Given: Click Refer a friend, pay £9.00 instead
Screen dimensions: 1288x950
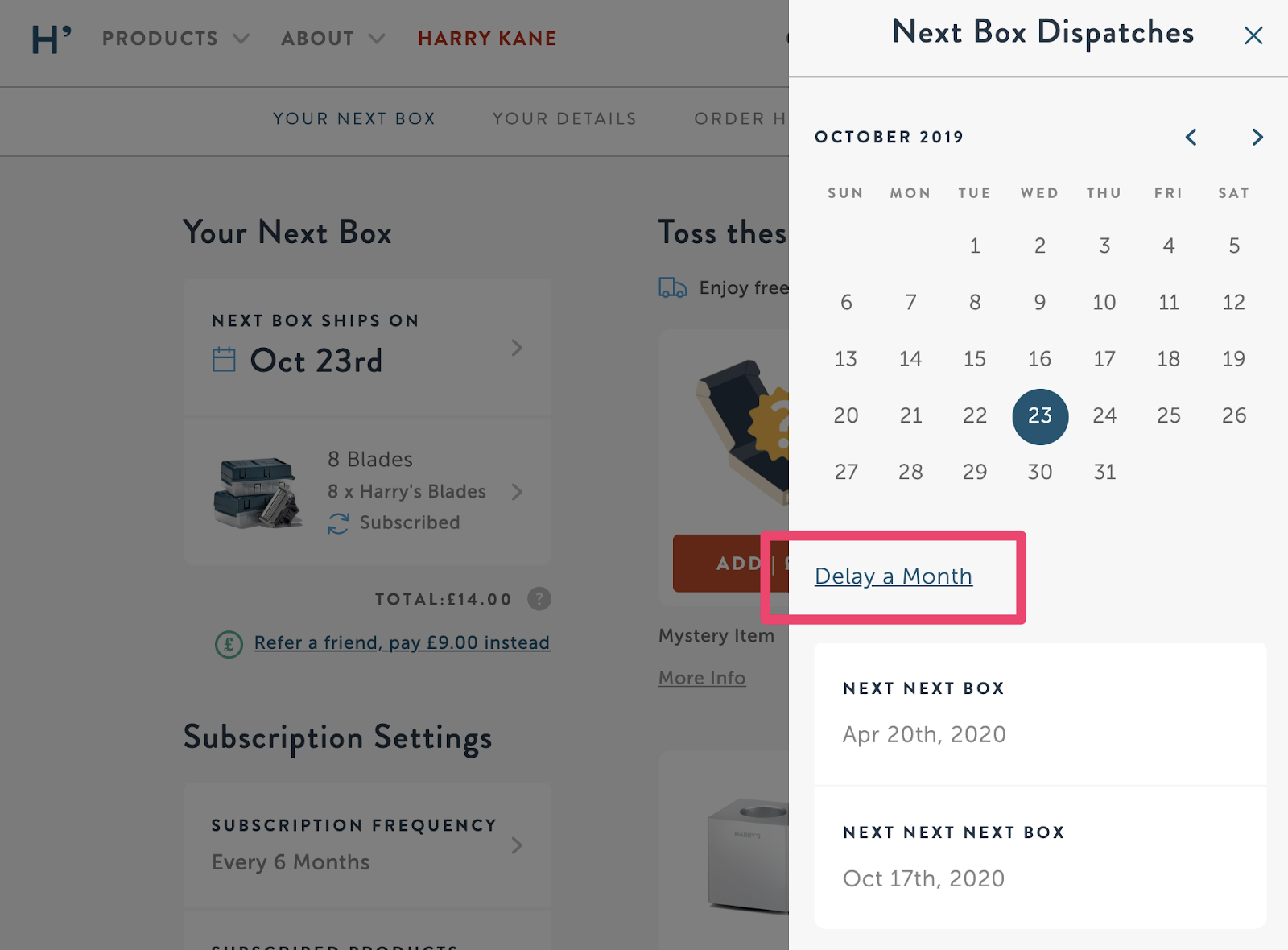Looking at the screenshot, I should tap(402, 642).
